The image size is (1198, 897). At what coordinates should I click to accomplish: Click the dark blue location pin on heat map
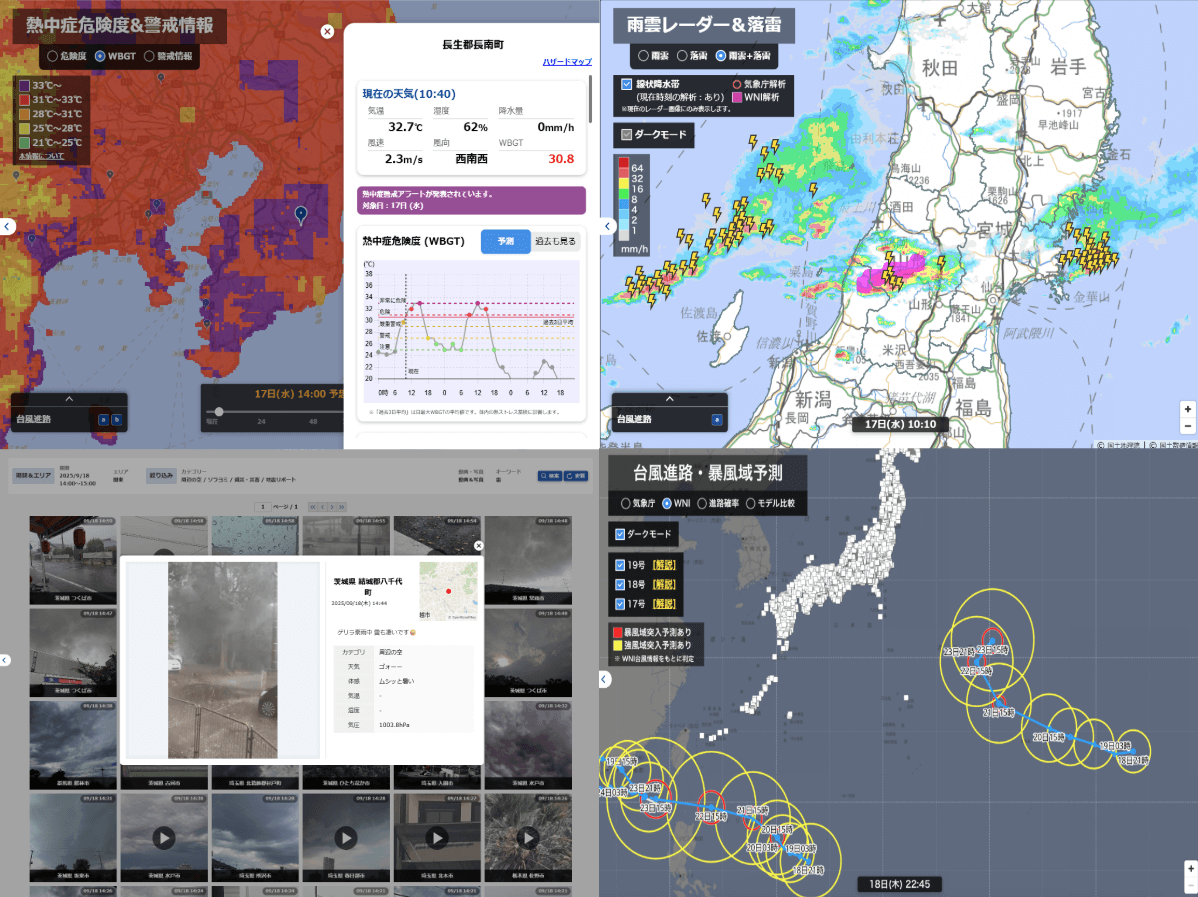click(300, 213)
